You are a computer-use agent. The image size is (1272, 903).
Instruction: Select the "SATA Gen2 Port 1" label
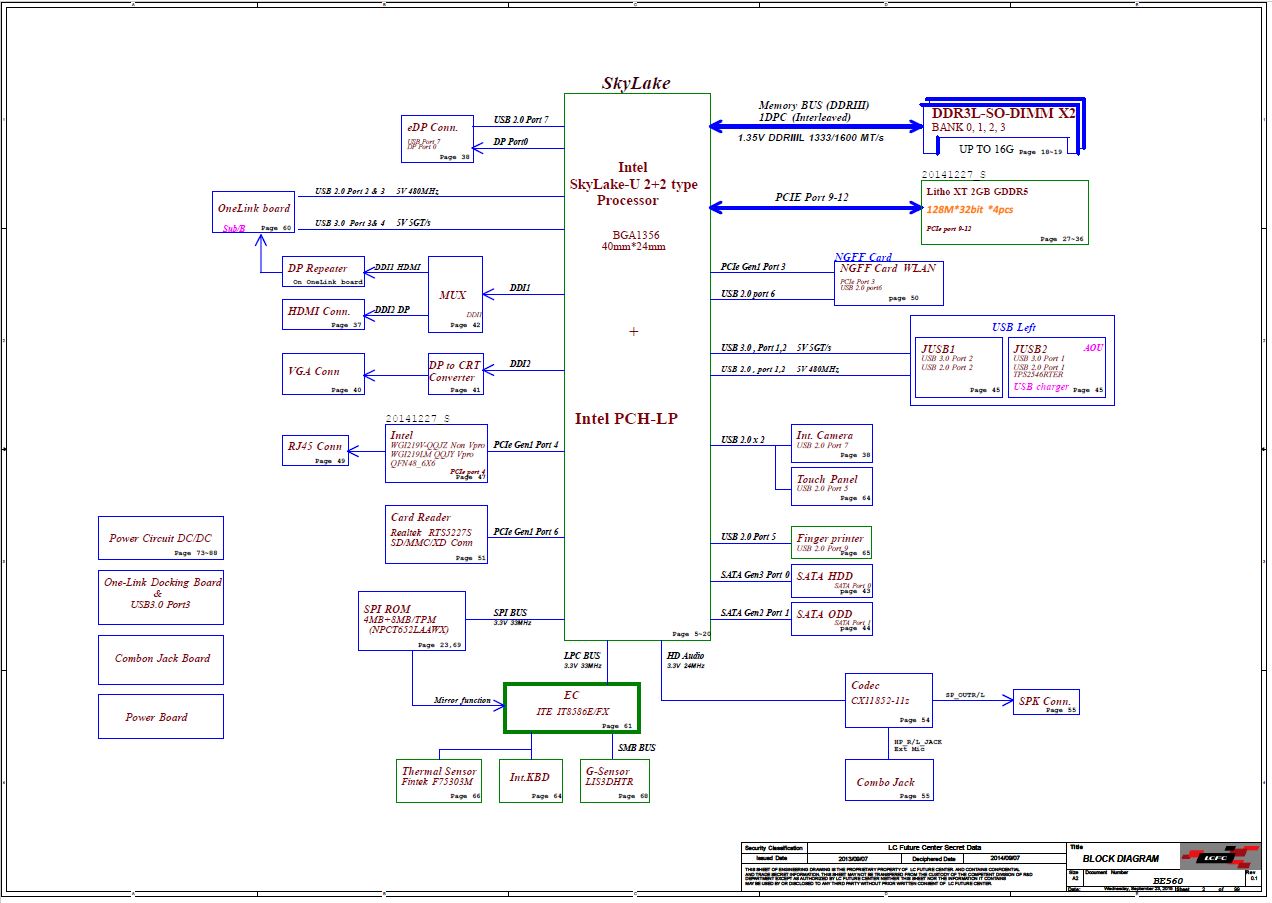pos(755,612)
